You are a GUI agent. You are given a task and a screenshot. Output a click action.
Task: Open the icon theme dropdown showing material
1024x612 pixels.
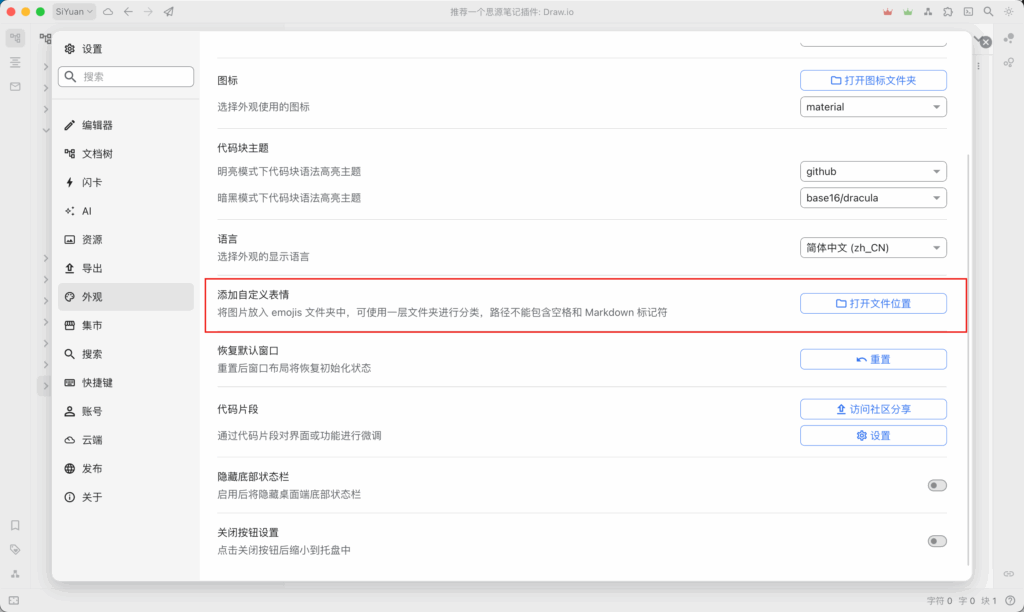click(x=873, y=107)
